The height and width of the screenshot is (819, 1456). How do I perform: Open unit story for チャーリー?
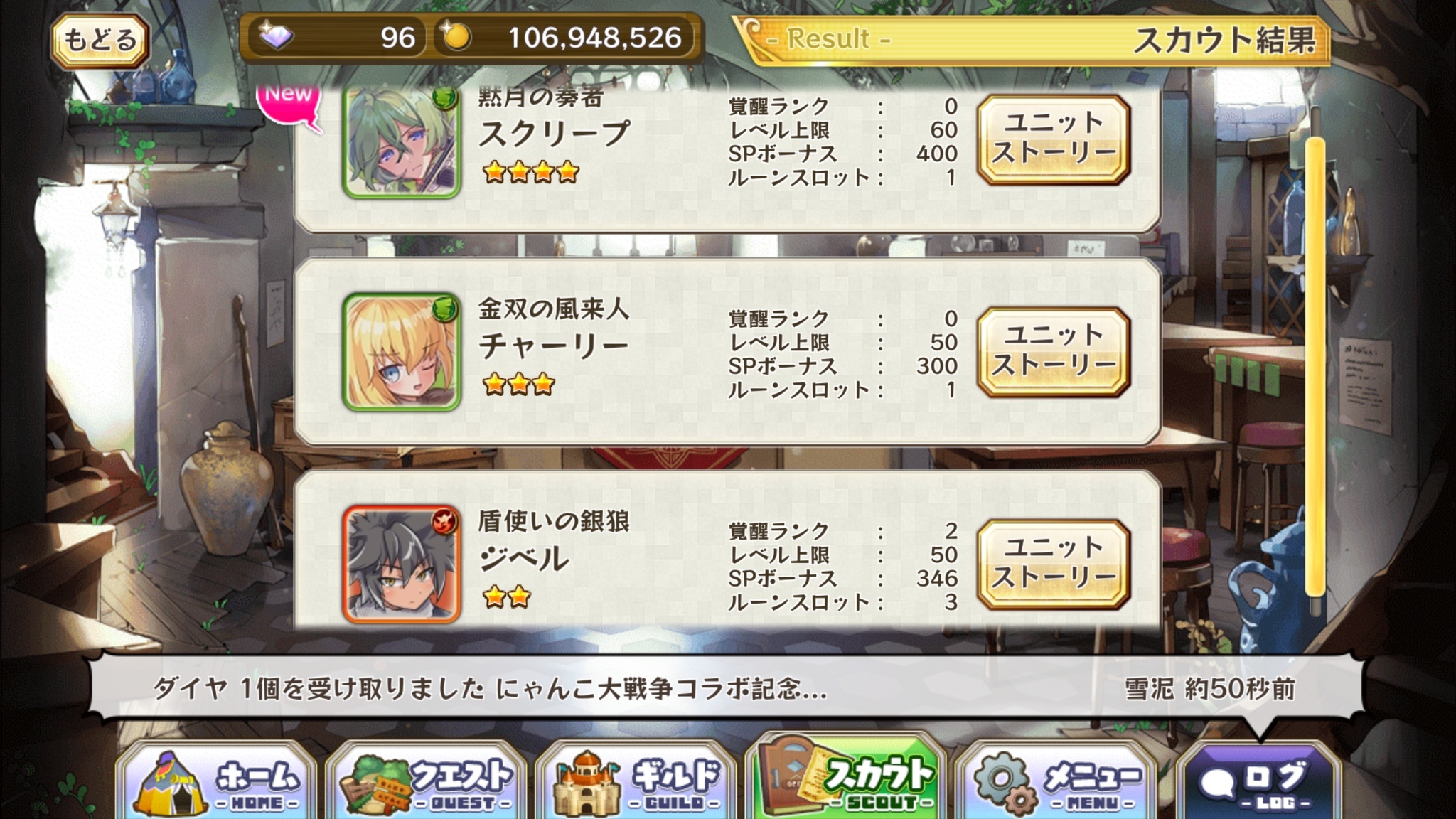(1054, 352)
